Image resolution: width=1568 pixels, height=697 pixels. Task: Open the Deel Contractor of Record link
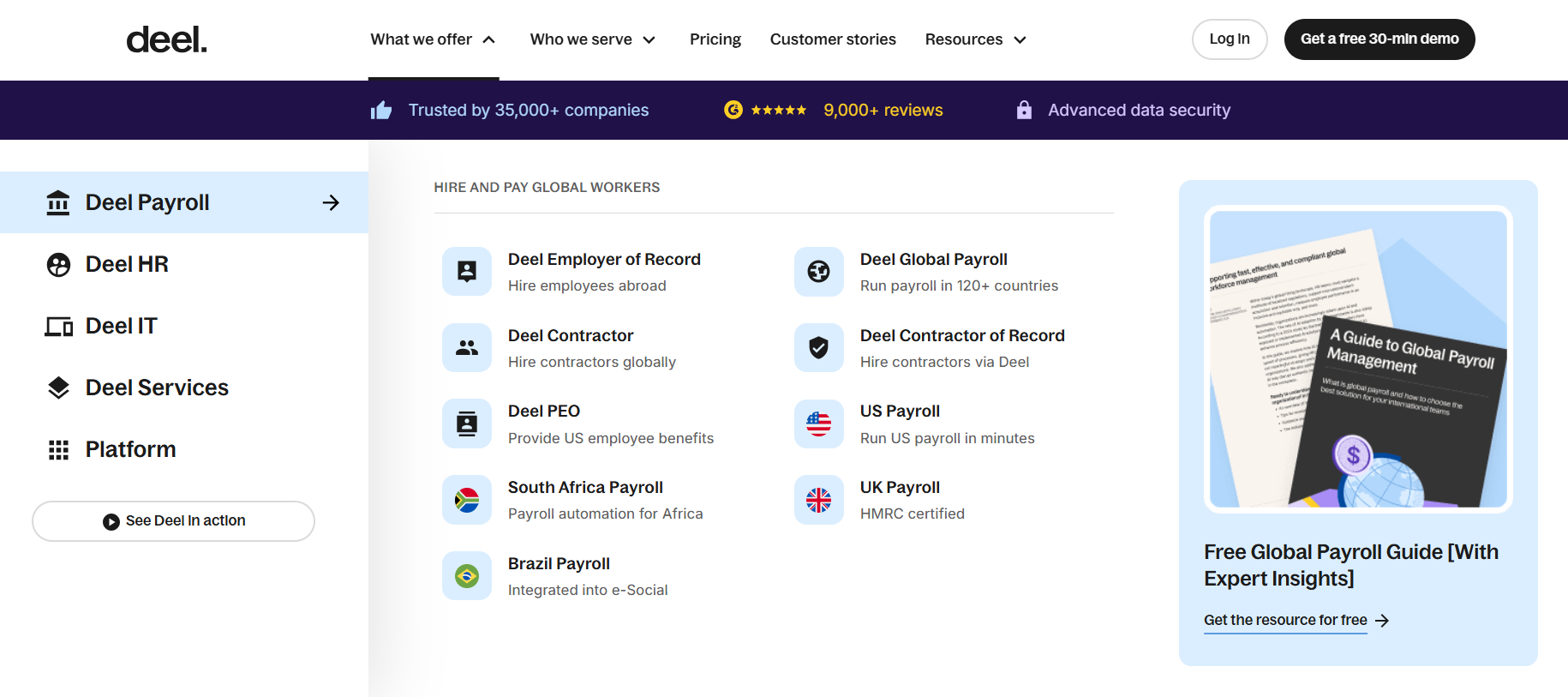962,335
